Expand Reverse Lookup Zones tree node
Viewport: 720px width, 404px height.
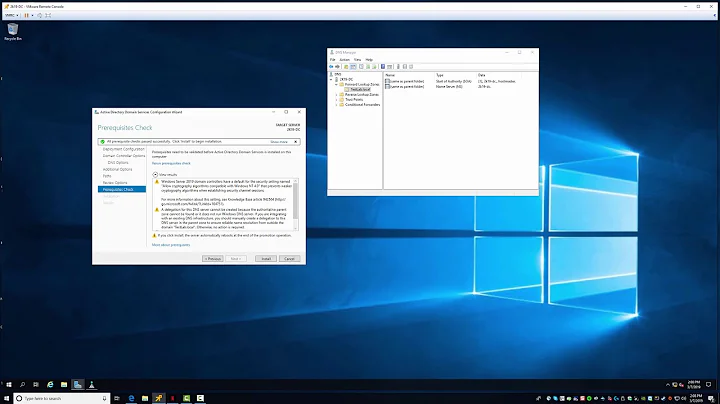(336, 95)
